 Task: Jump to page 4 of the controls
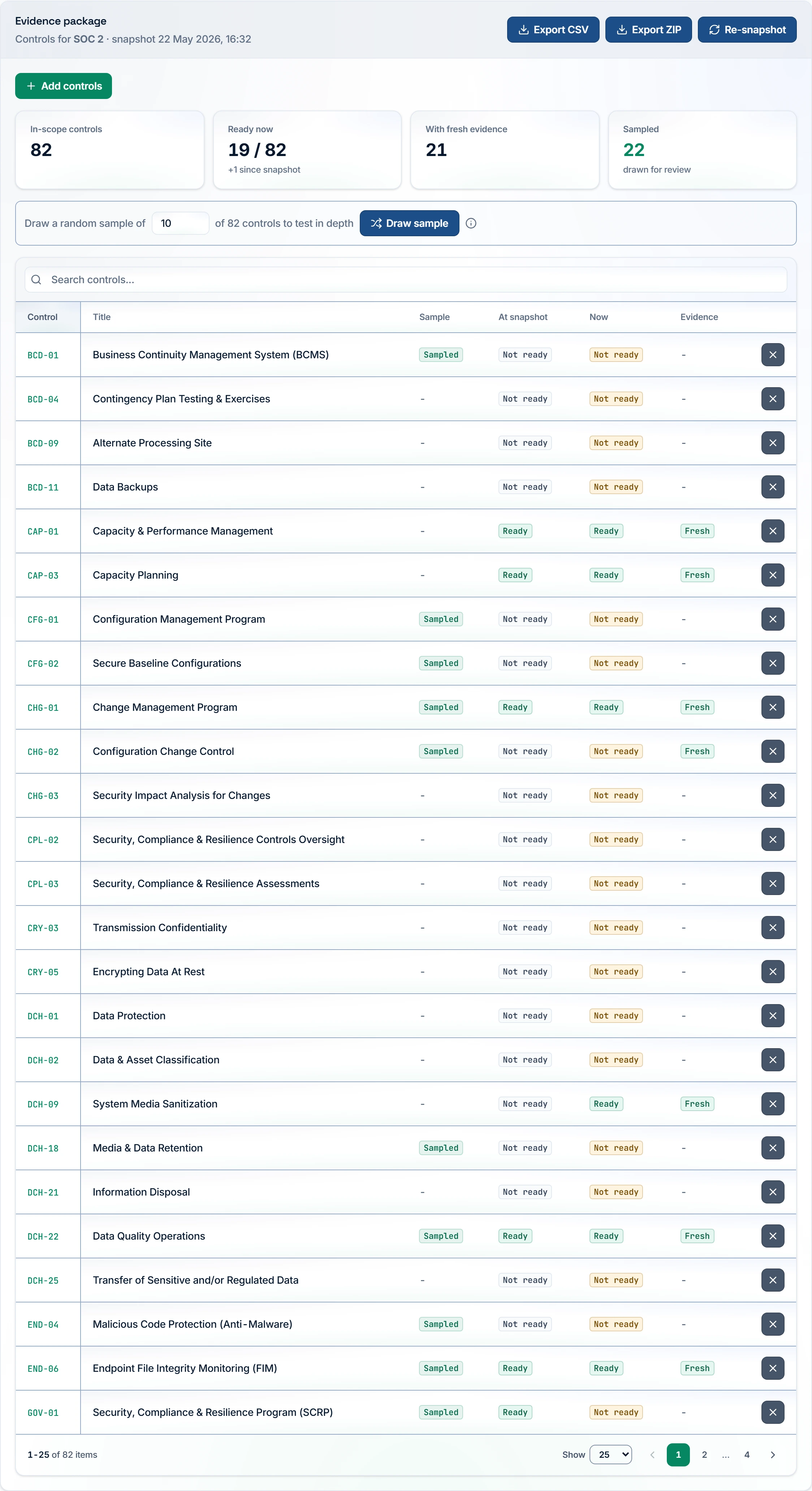747,1455
